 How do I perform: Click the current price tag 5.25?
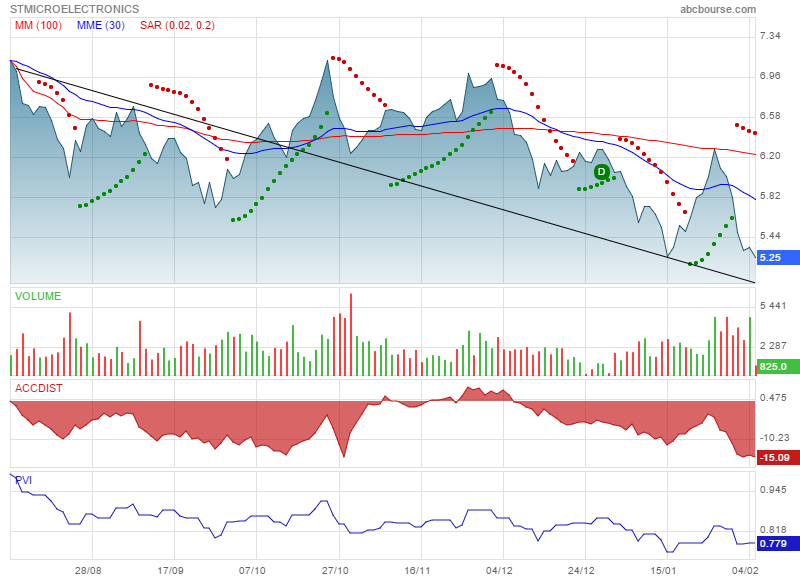[778, 258]
